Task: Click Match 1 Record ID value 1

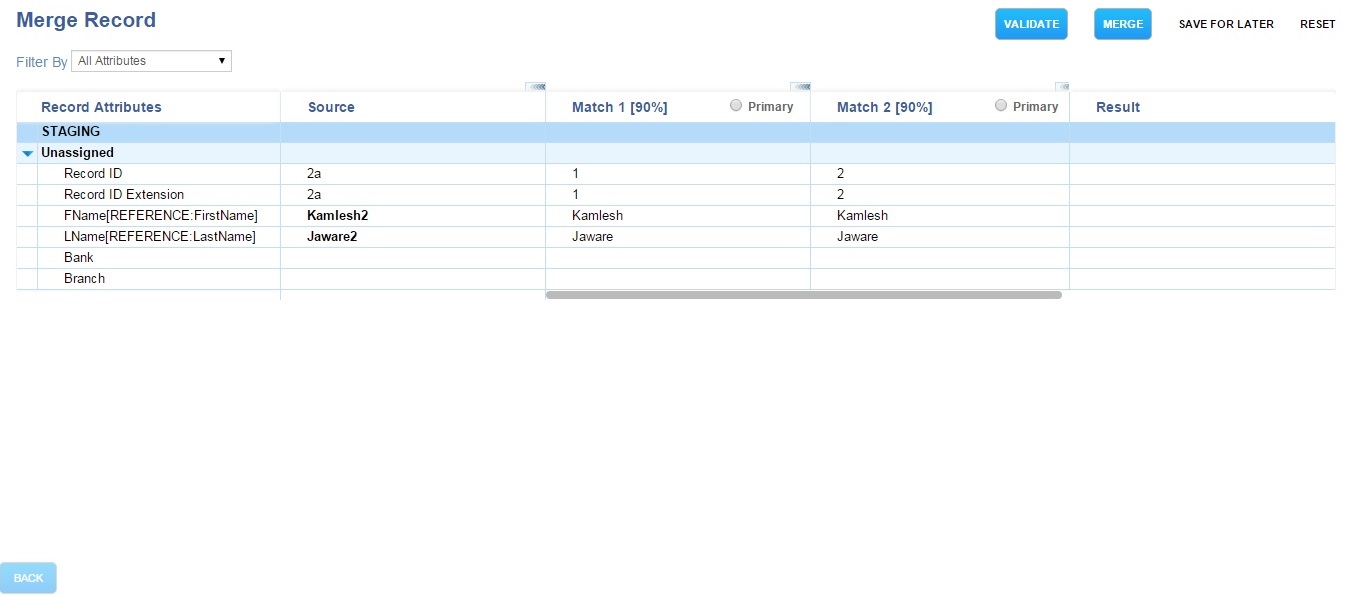Action: pos(576,174)
